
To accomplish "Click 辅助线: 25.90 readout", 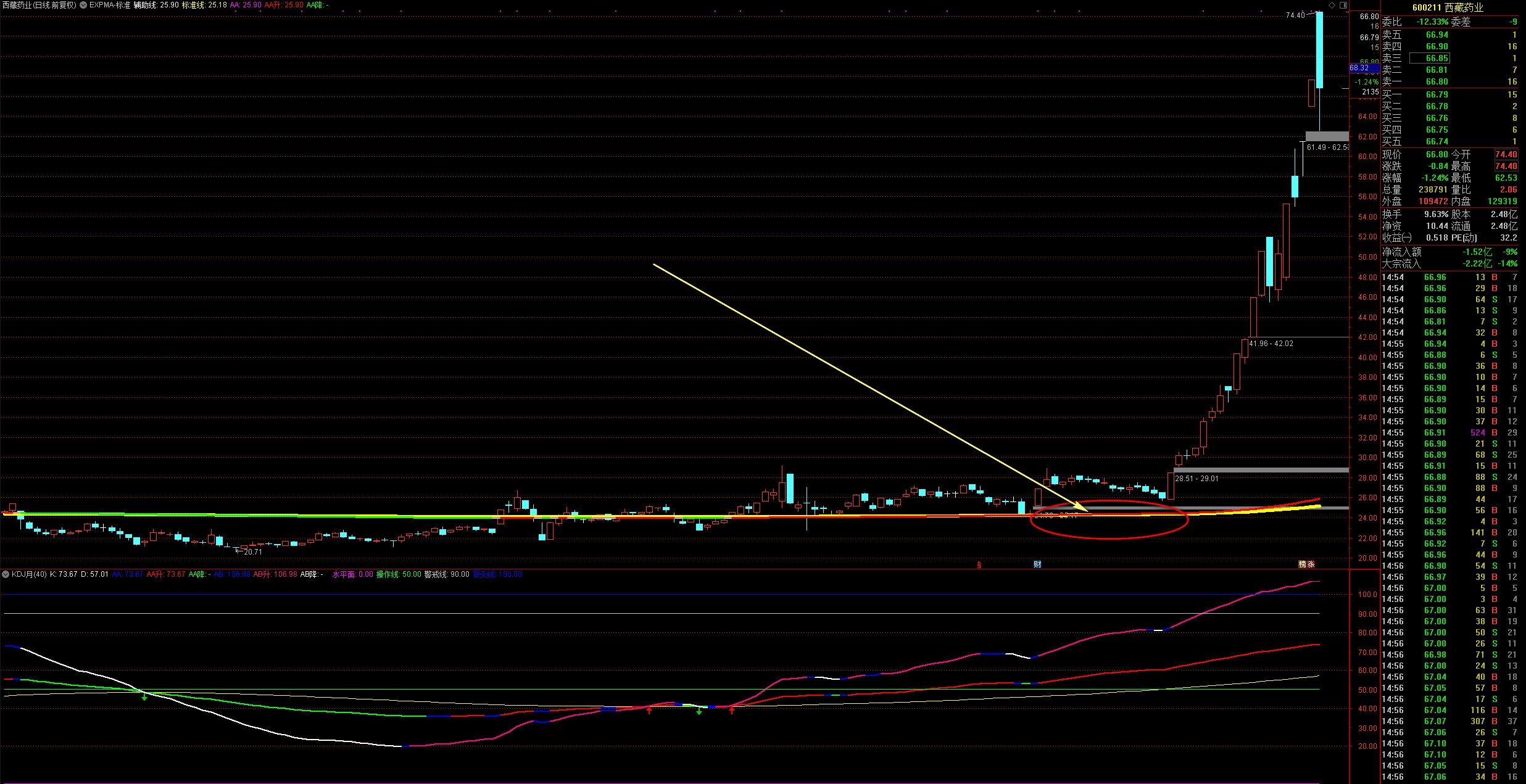I will click(x=156, y=5).
